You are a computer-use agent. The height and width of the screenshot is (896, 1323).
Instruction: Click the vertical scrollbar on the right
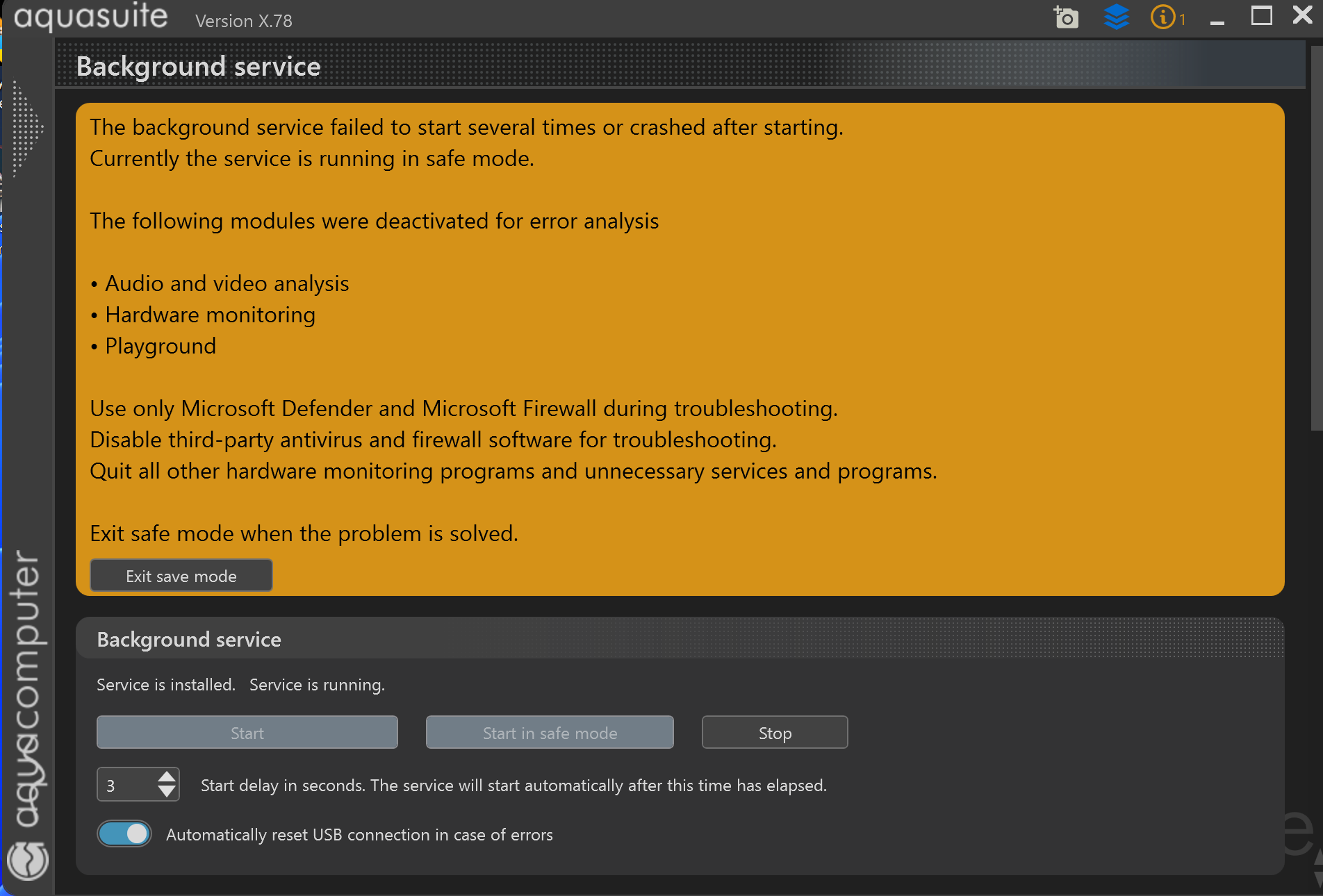click(1316, 240)
